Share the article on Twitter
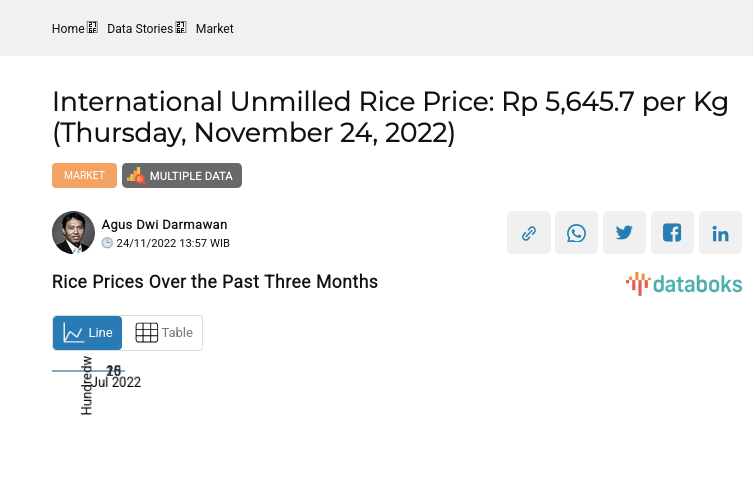Image resolution: width=753 pixels, height=498 pixels. click(625, 233)
